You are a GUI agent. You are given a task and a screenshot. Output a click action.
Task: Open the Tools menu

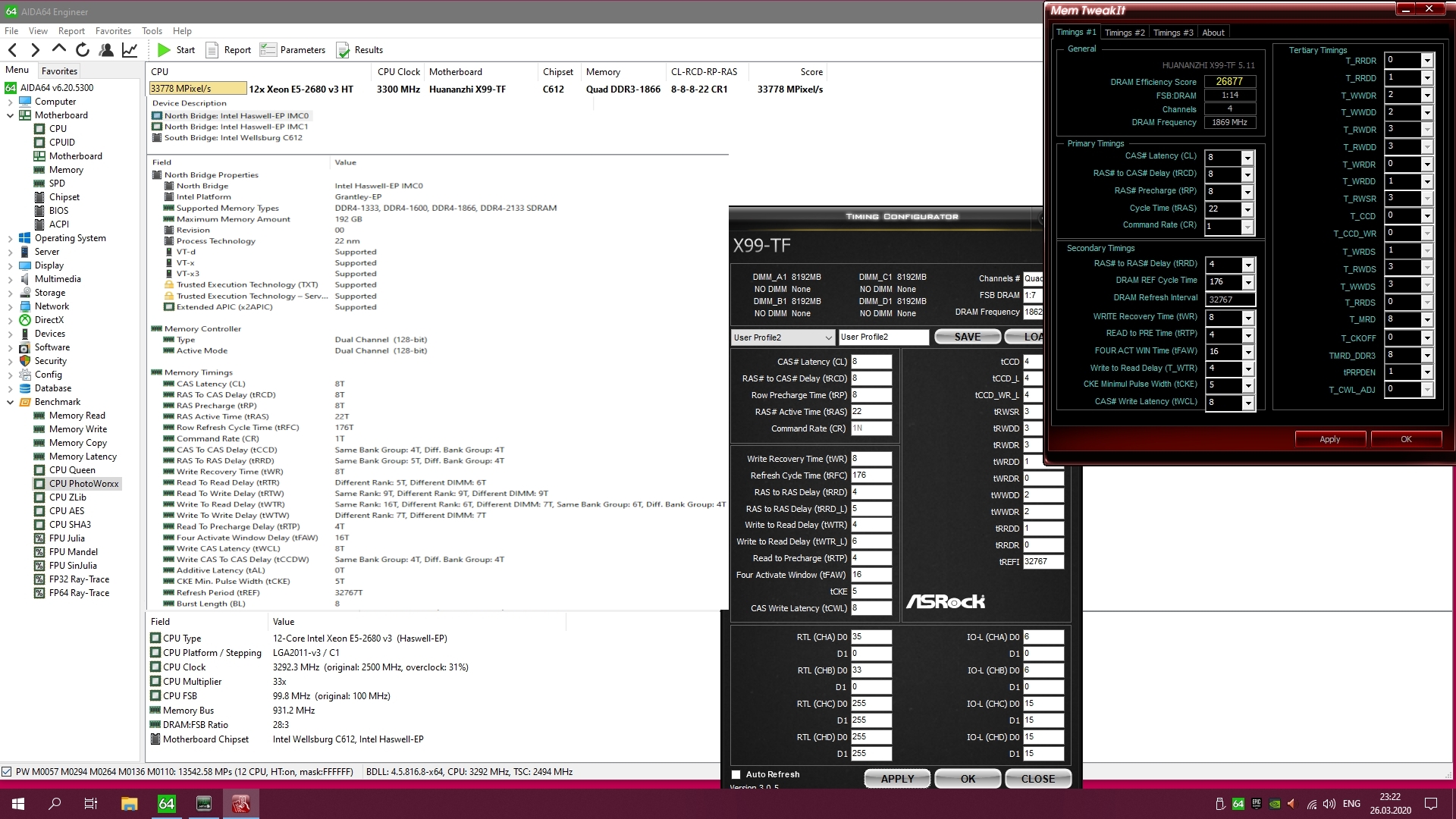point(152,31)
